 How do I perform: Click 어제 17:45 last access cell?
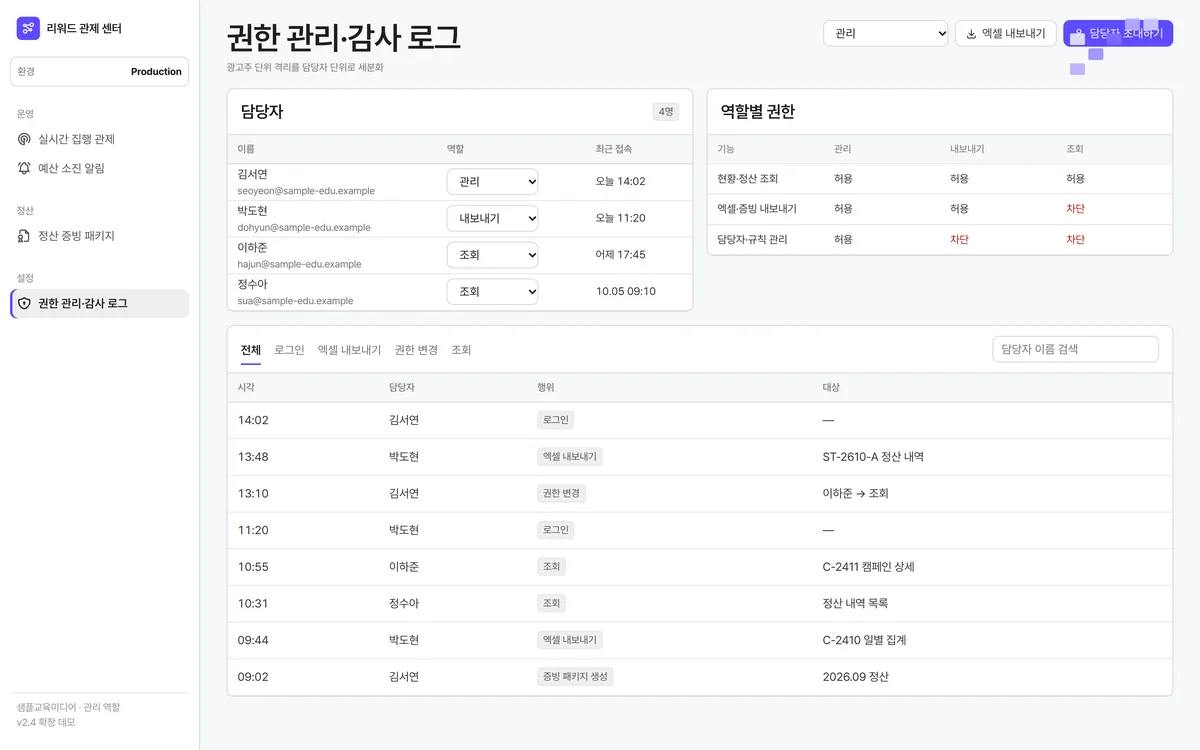click(620, 255)
